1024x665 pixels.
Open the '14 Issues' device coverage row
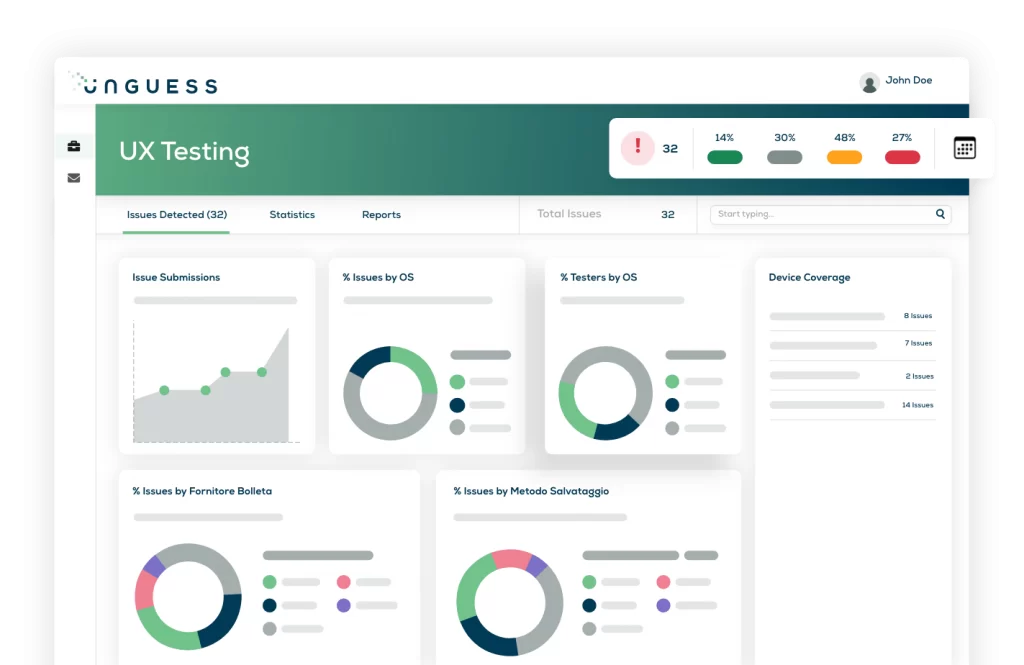tap(852, 405)
